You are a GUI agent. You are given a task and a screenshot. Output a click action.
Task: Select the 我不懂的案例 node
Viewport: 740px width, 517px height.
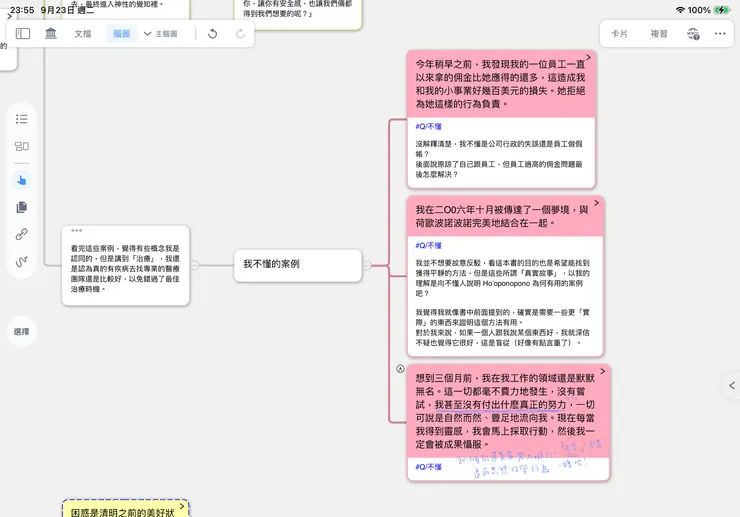298,265
